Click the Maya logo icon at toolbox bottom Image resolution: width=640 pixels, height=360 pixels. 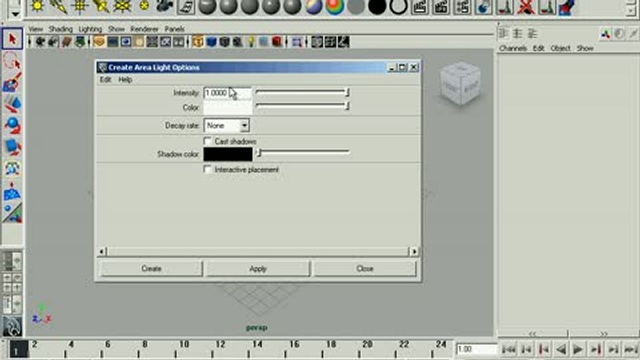pos(12,326)
